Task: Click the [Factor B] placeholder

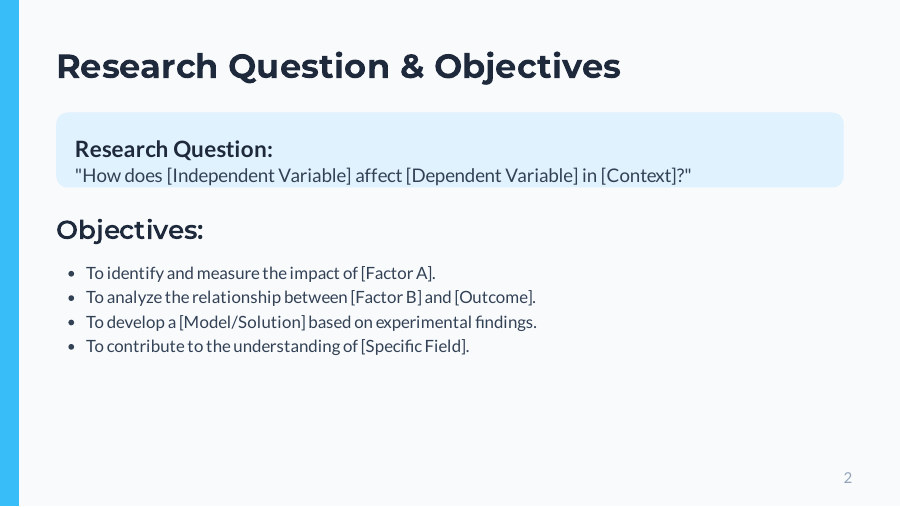Action: [385, 297]
